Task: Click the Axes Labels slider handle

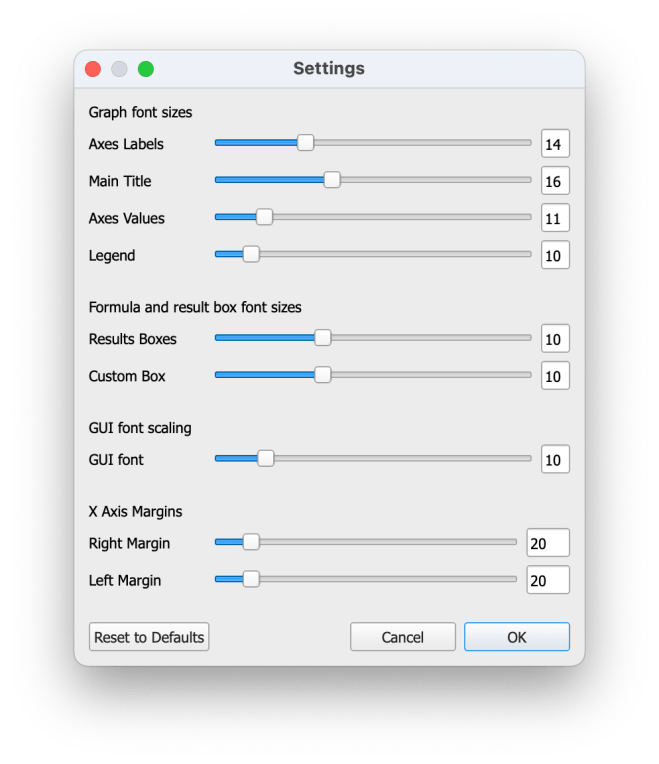Action: [306, 143]
